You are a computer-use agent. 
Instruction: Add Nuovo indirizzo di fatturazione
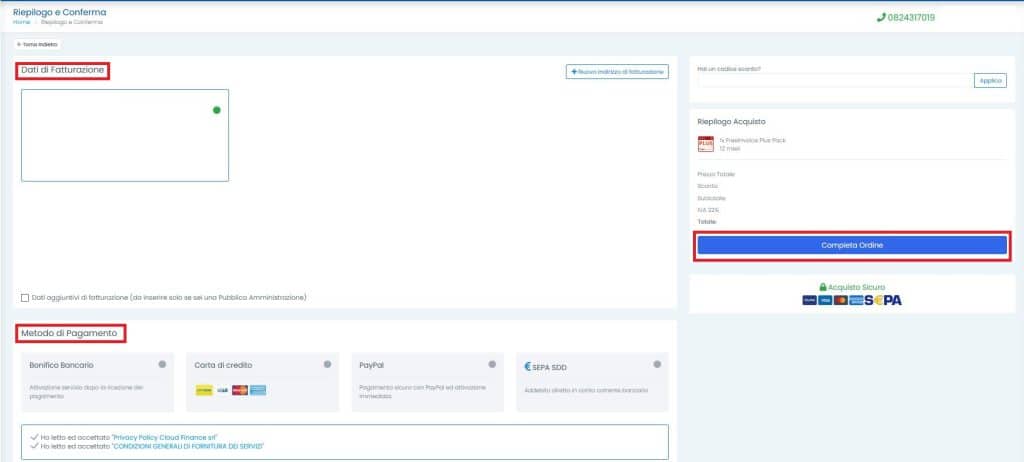tap(617, 72)
